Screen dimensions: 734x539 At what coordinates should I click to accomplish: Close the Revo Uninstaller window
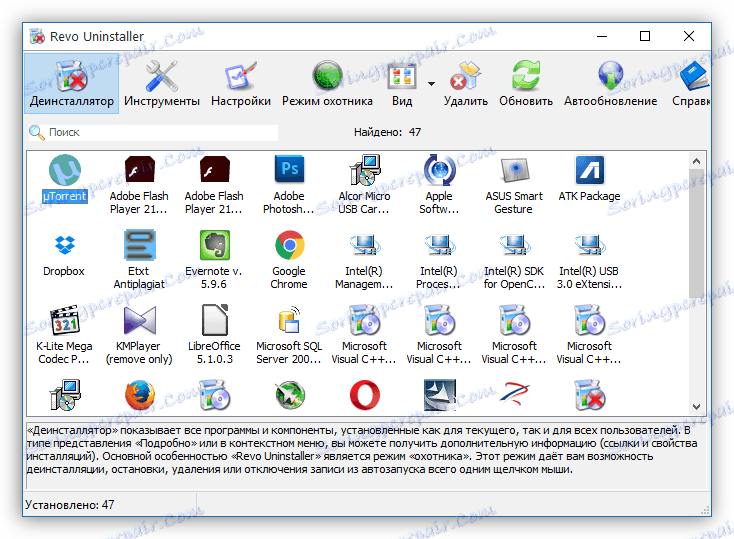tap(689, 36)
